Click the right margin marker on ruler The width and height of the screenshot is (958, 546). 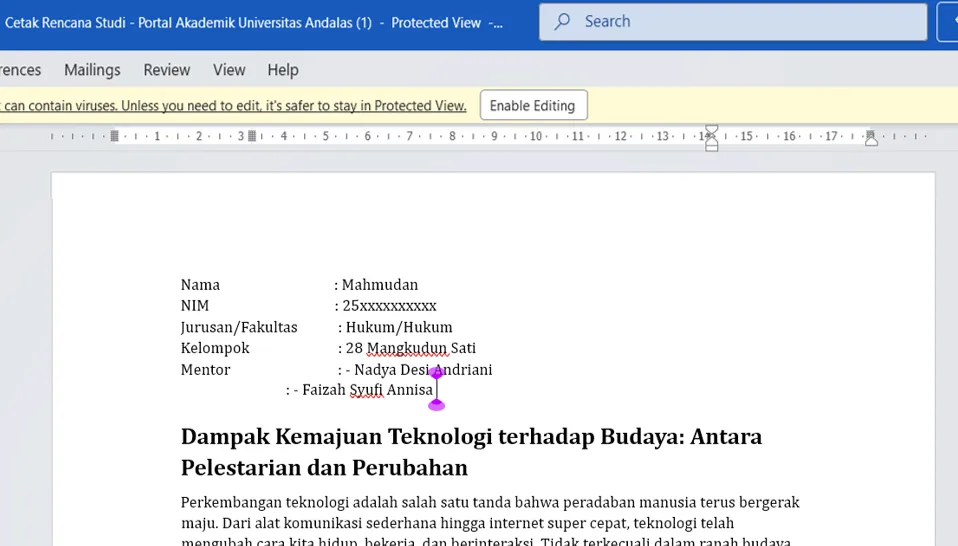tap(871, 138)
